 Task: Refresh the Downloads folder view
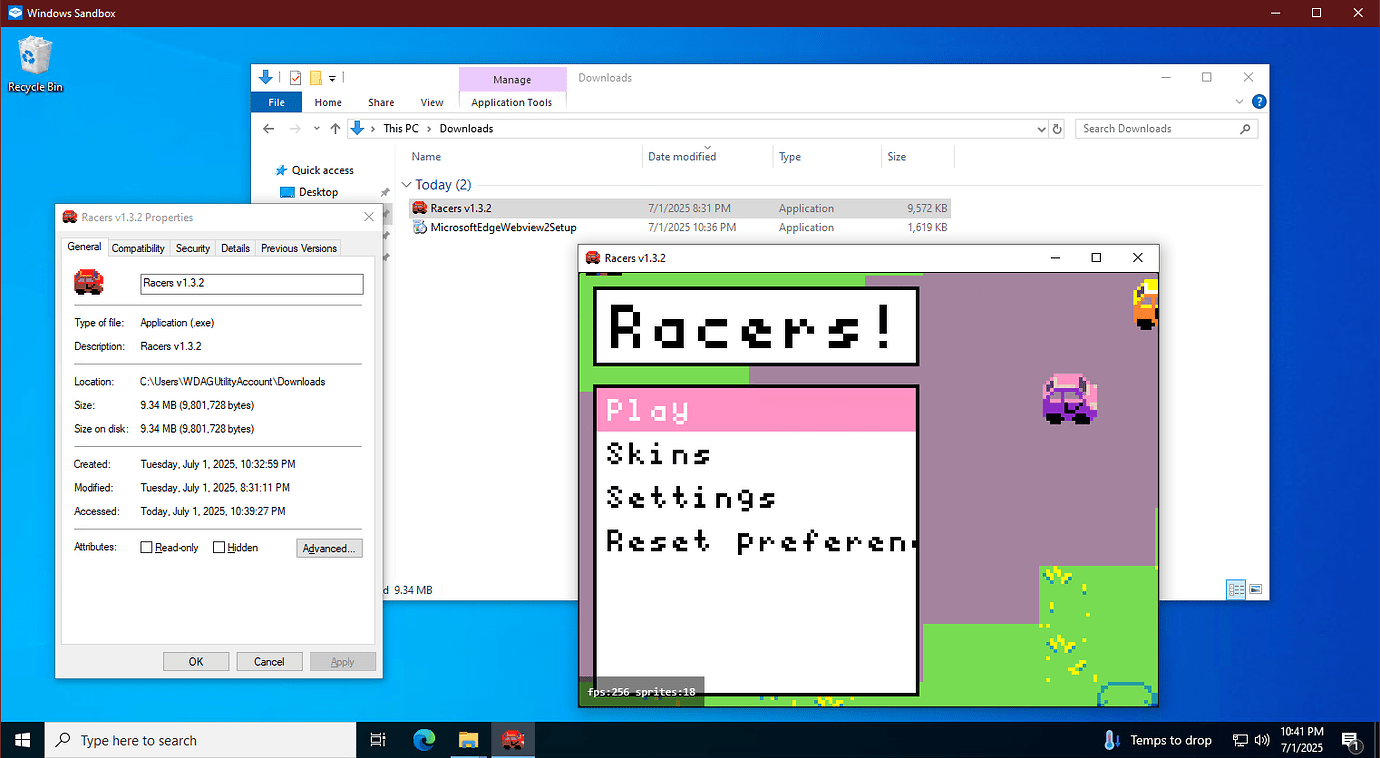[x=1058, y=128]
